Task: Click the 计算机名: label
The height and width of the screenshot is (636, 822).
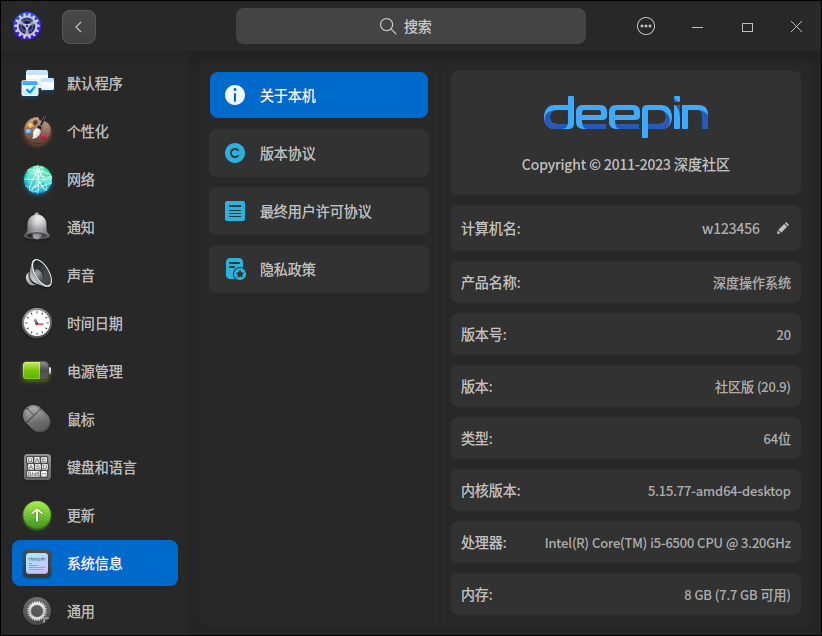Action: [491, 229]
